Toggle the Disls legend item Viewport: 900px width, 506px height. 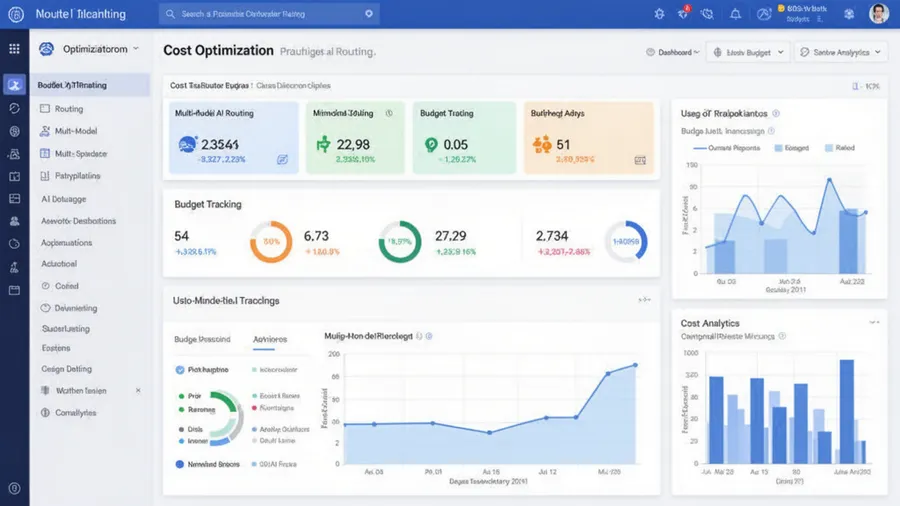click(191, 429)
